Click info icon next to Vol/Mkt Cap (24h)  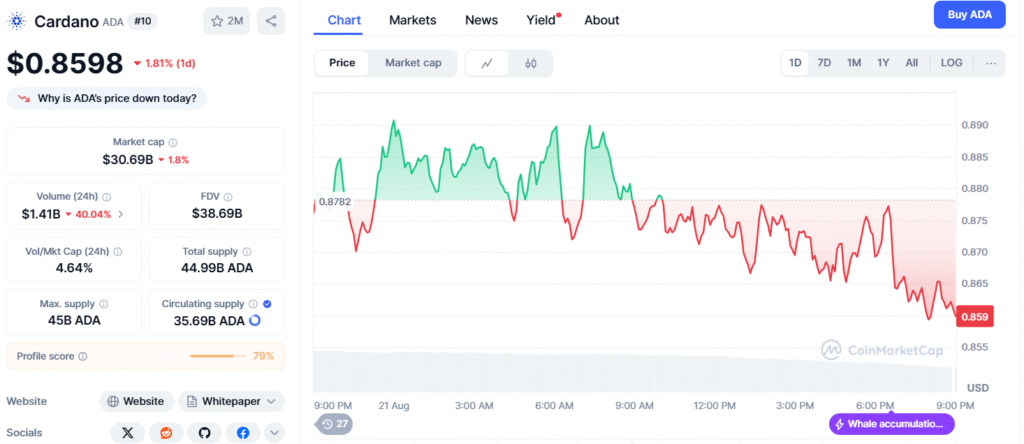[x=118, y=251]
